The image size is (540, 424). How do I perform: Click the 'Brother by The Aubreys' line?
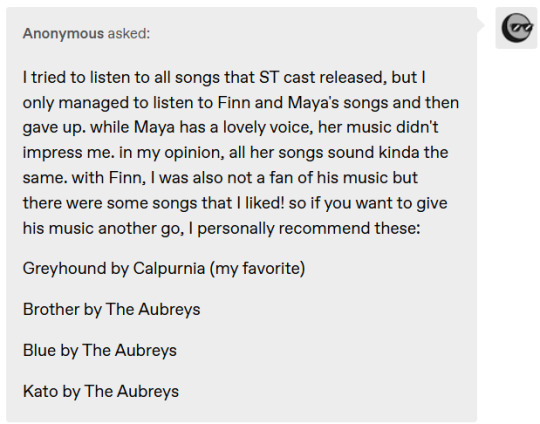coord(111,309)
